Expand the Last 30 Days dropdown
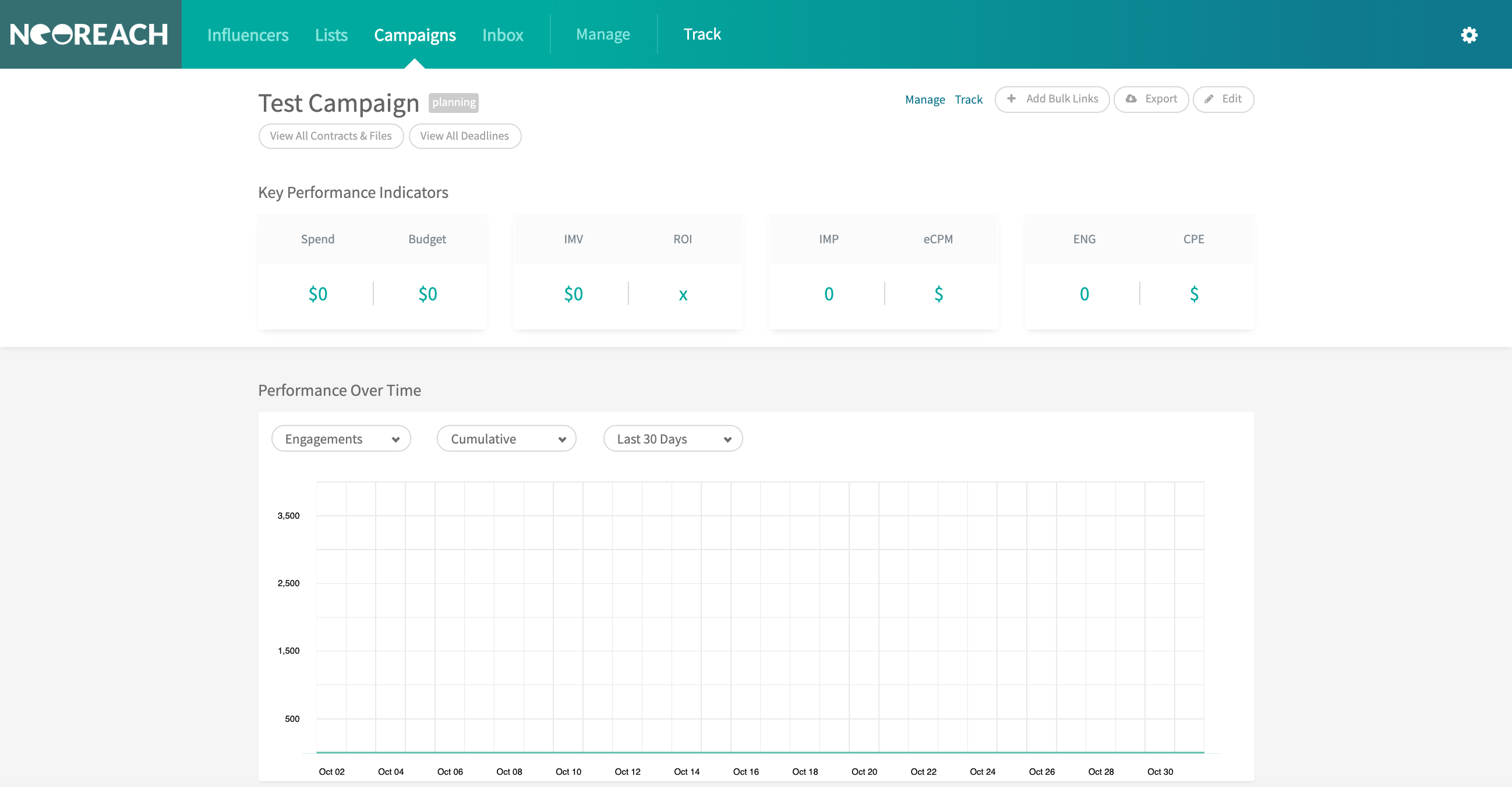The image size is (1512, 787). (673, 439)
